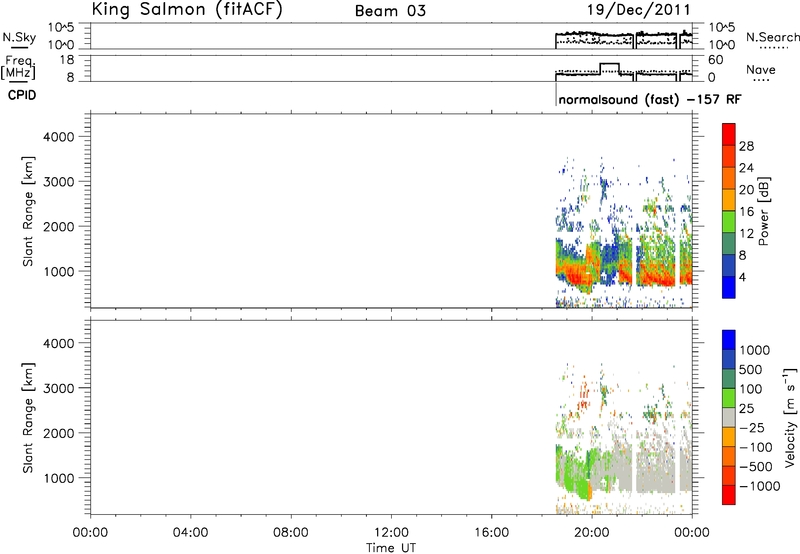Click the gray -25 to 25 segment of the Velocity colorbar
This screenshot has height=554, width=800.
click(729, 417)
